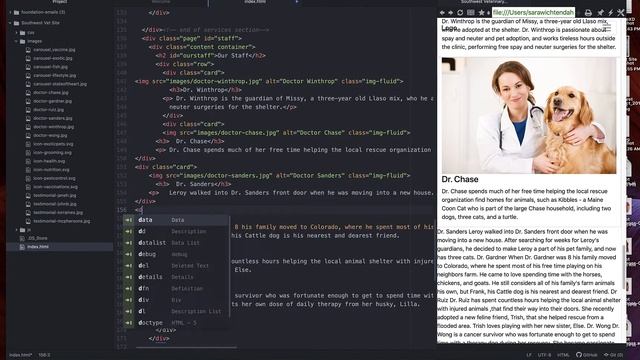The height and width of the screenshot is (360, 640).
Task: Open doctor-winthrop.jpg in the tree
Action: pyautogui.click(x=53, y=127)
